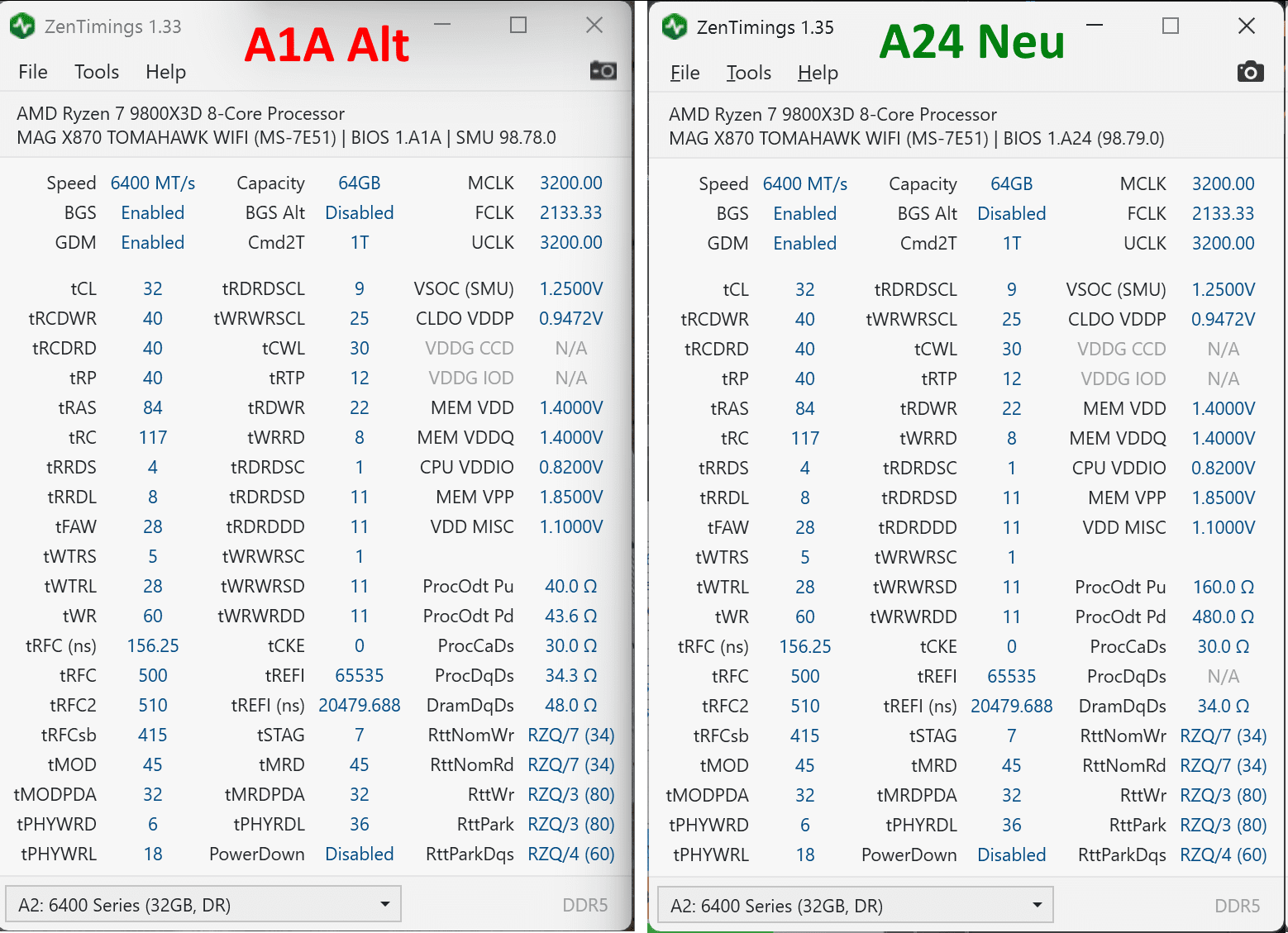Select ProcOdt Pd value 480.0 Ω
Screen dimensions: 1288x933
point(1223,616)
